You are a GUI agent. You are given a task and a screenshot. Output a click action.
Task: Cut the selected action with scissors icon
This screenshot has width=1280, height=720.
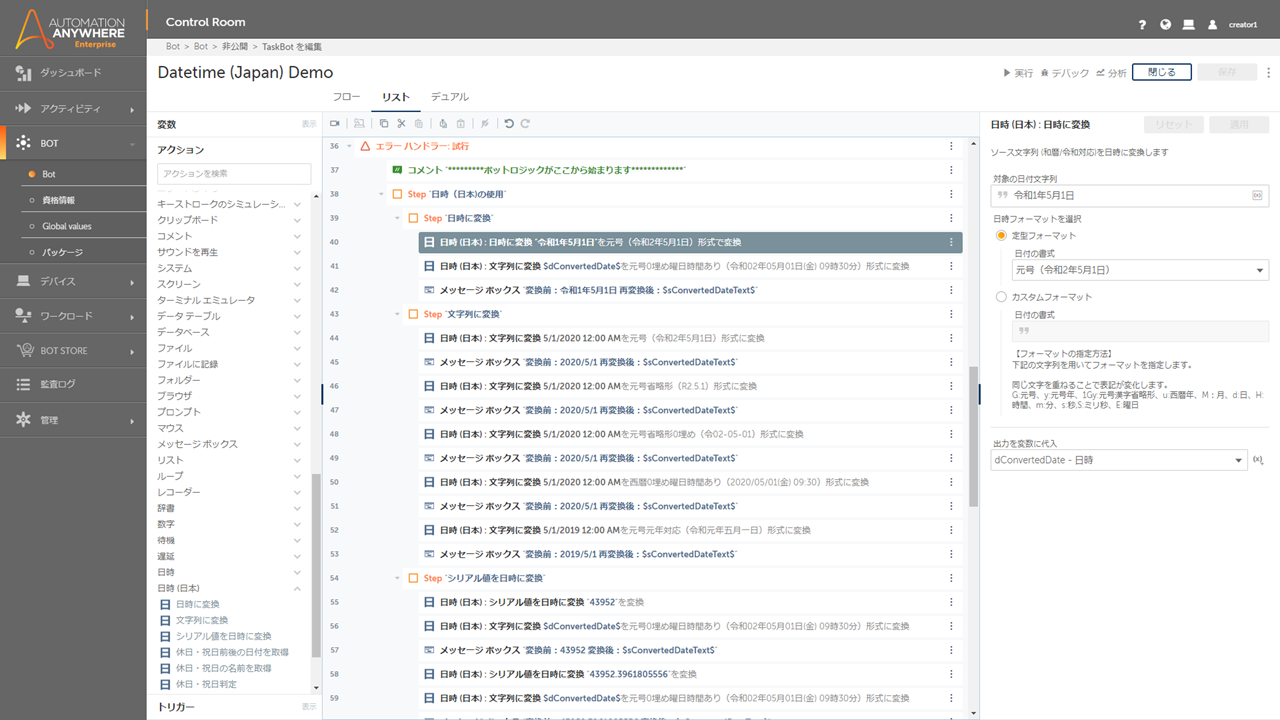[x=401, y=124]
